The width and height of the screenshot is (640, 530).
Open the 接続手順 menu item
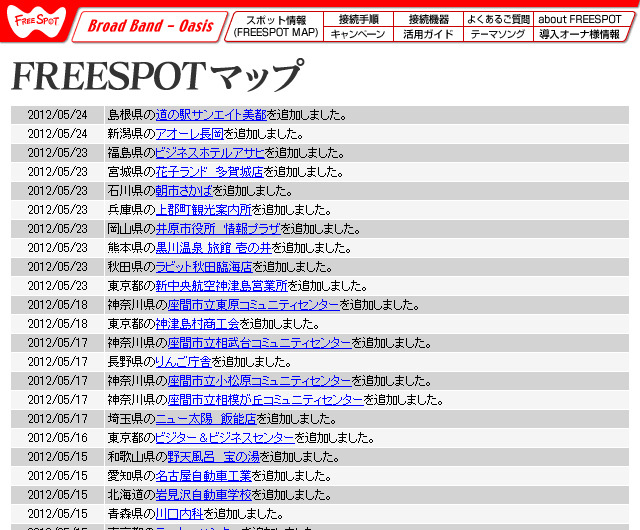358,19
